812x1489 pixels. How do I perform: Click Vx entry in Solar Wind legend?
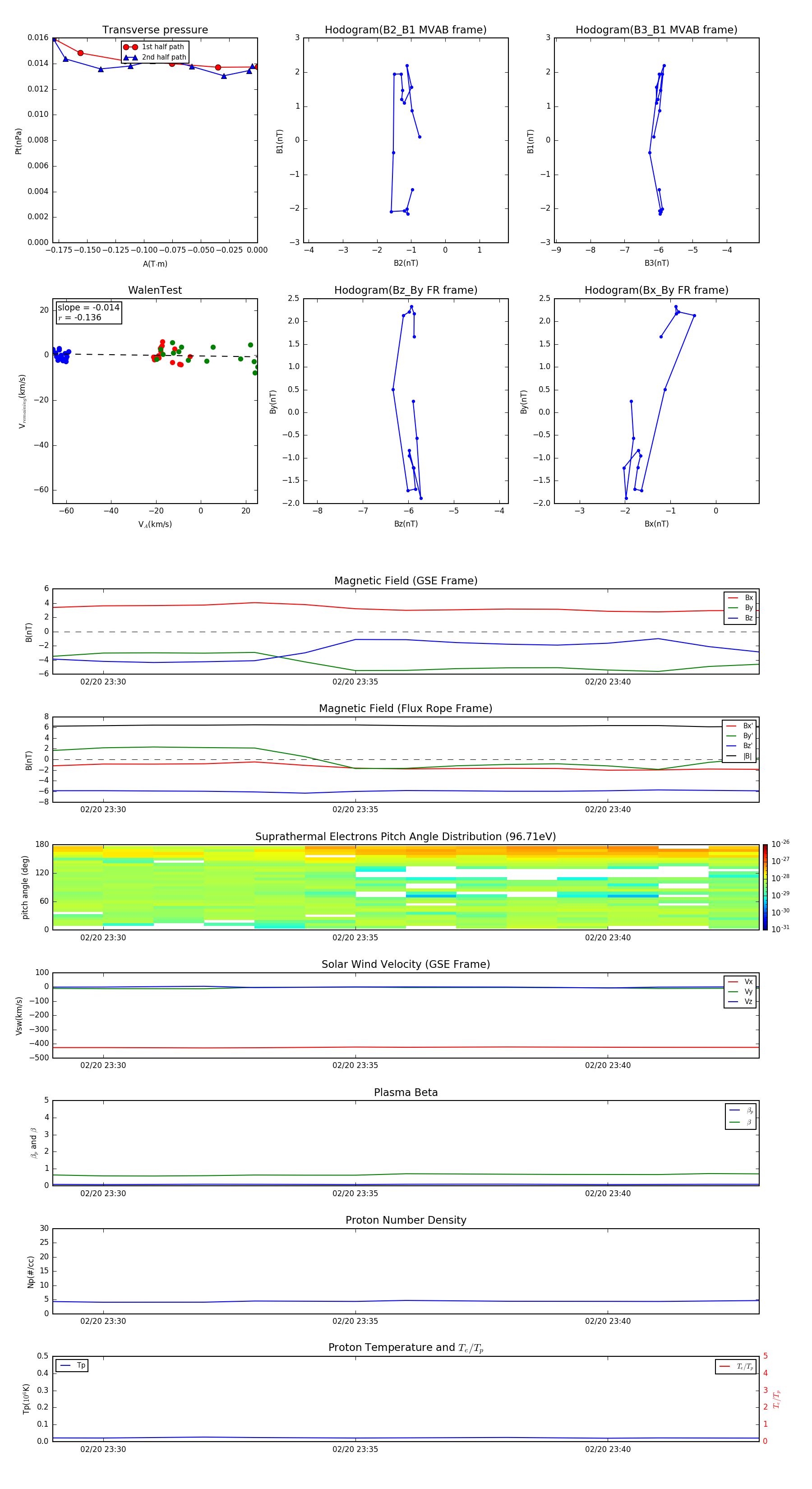coord(741,981)
